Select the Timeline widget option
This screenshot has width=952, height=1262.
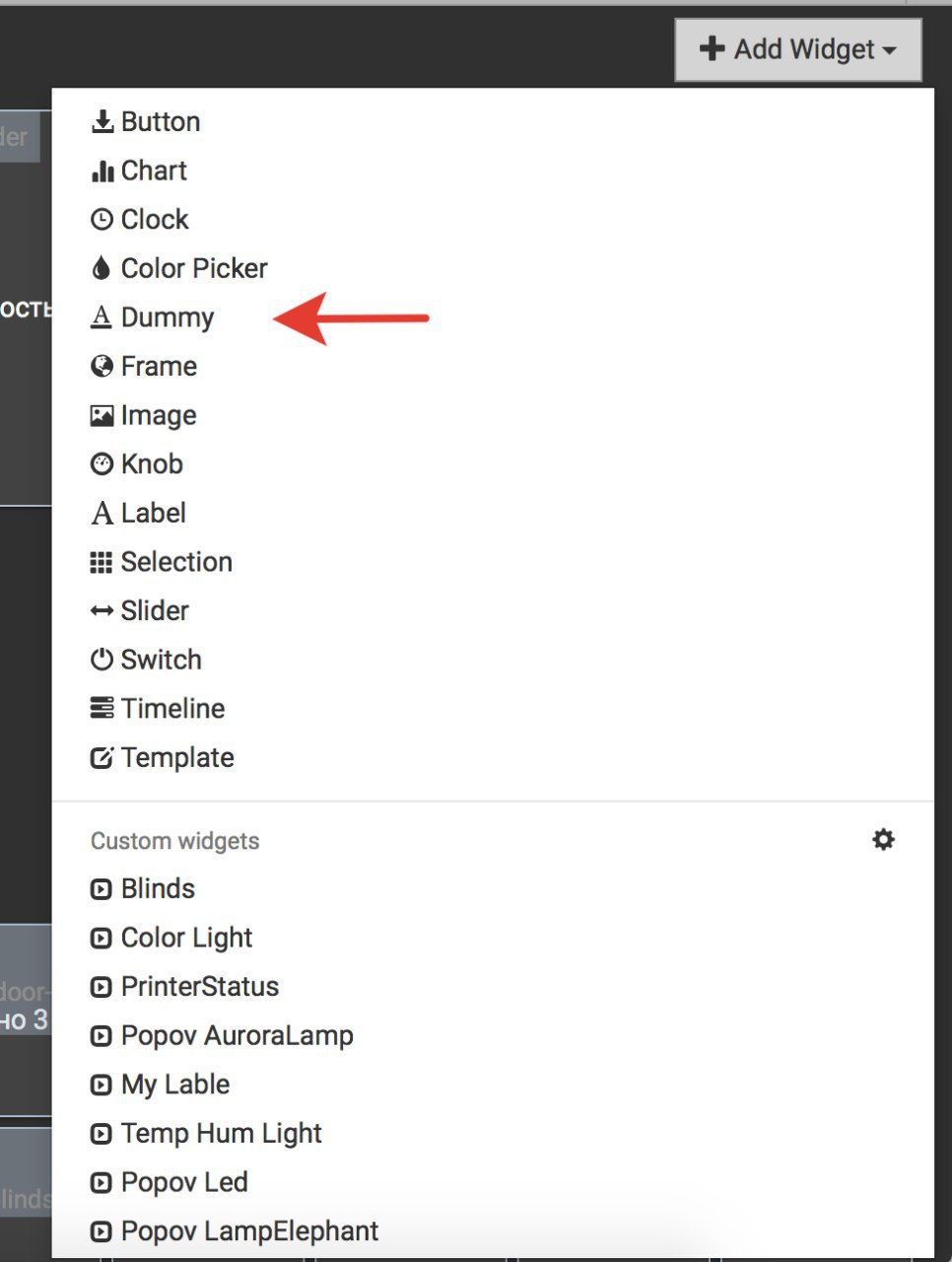(x=493, y=708)
